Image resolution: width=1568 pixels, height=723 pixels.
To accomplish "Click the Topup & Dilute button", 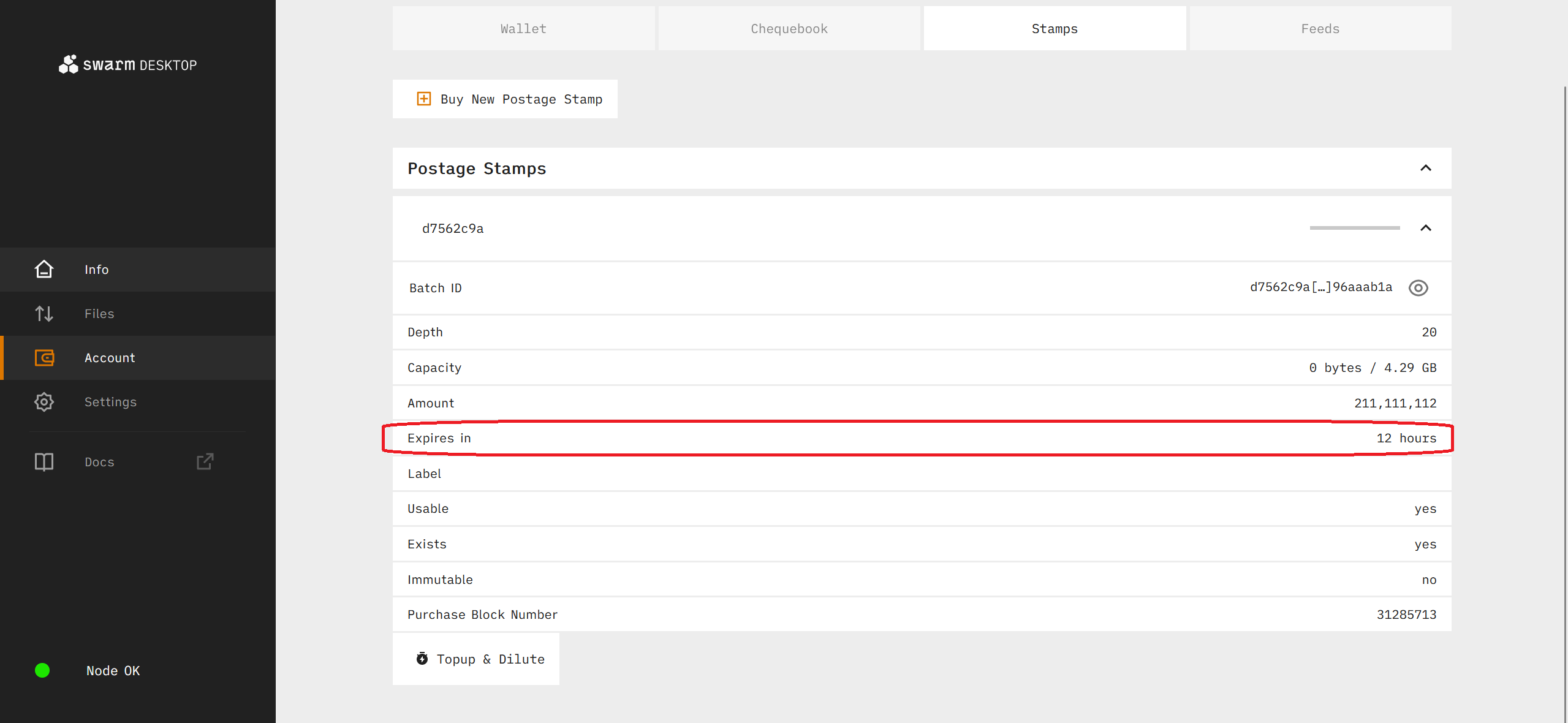I will [x=476, y=659].
